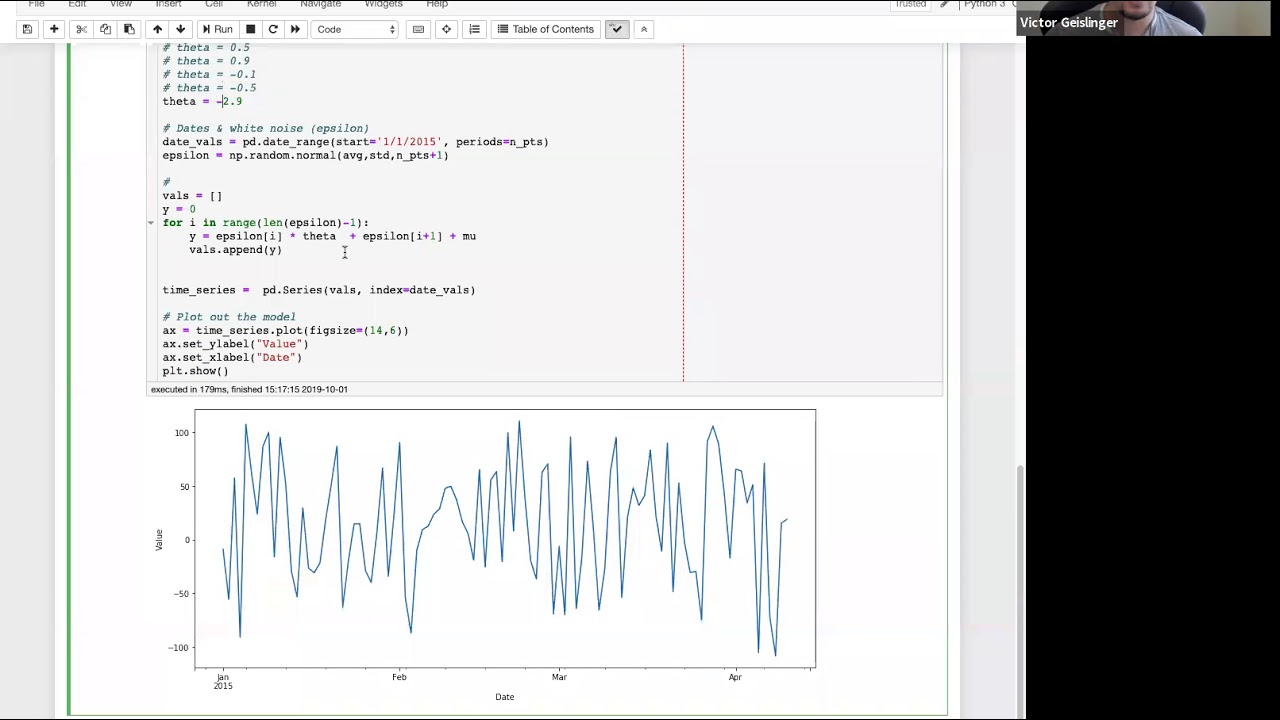The image size is (1280, 720).
Task: Open the Edit menu
Action: 77,4
